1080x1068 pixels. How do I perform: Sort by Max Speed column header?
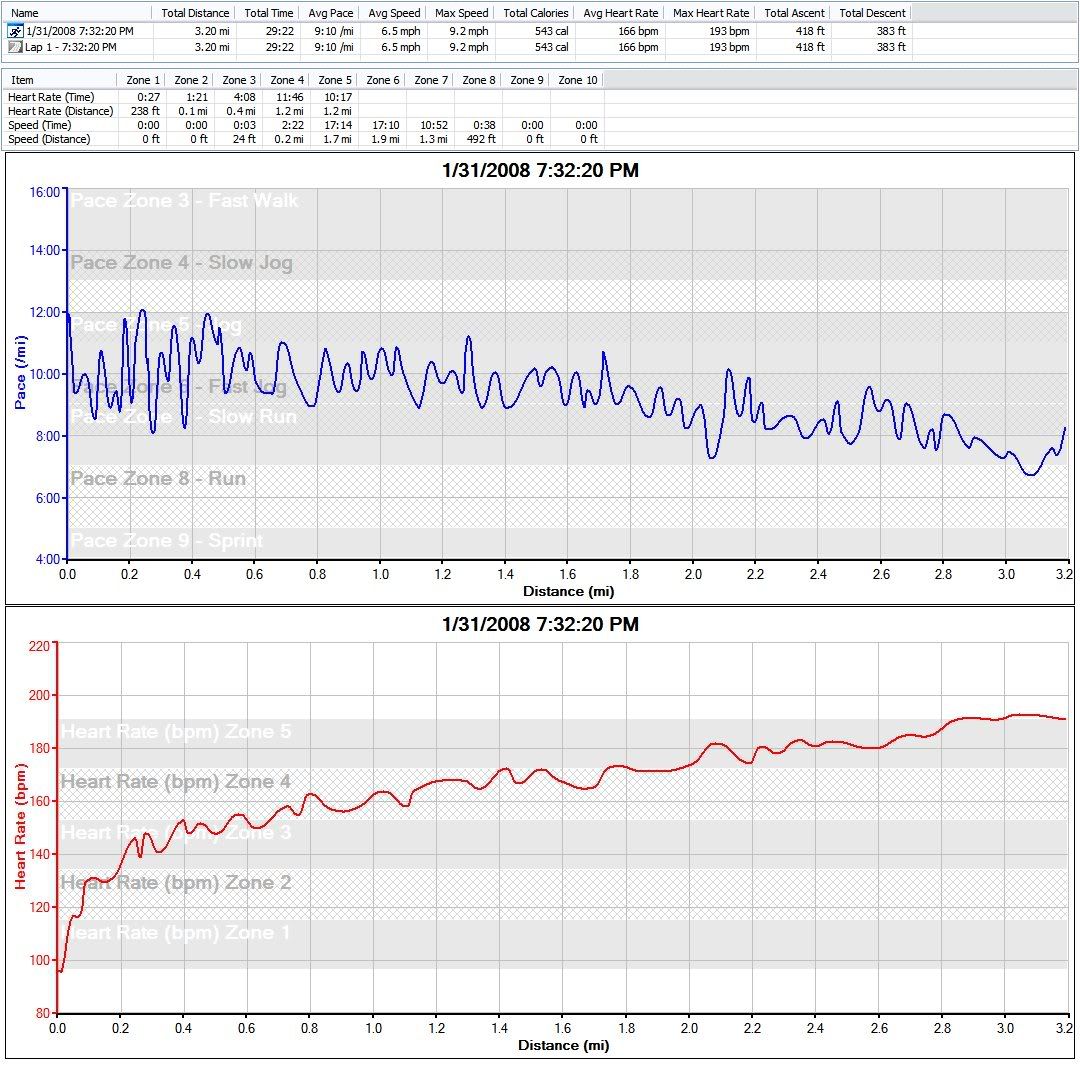point(461,13)
